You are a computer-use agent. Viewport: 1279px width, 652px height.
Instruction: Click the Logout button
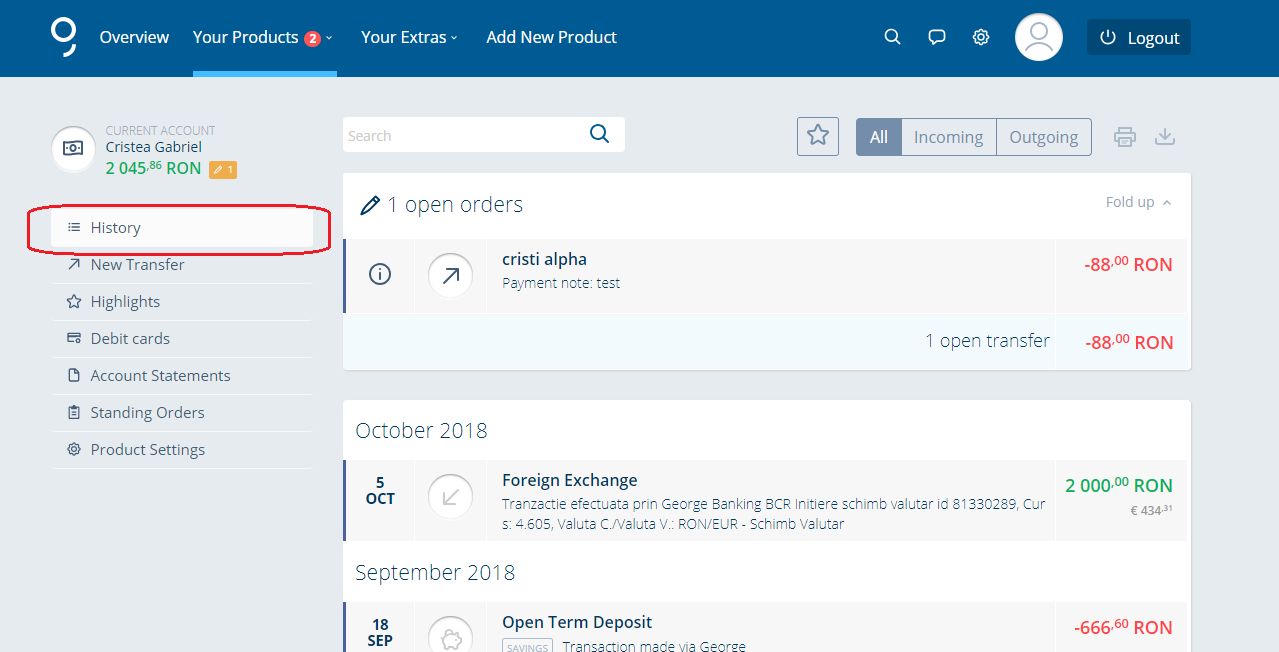coord(1139,38)
